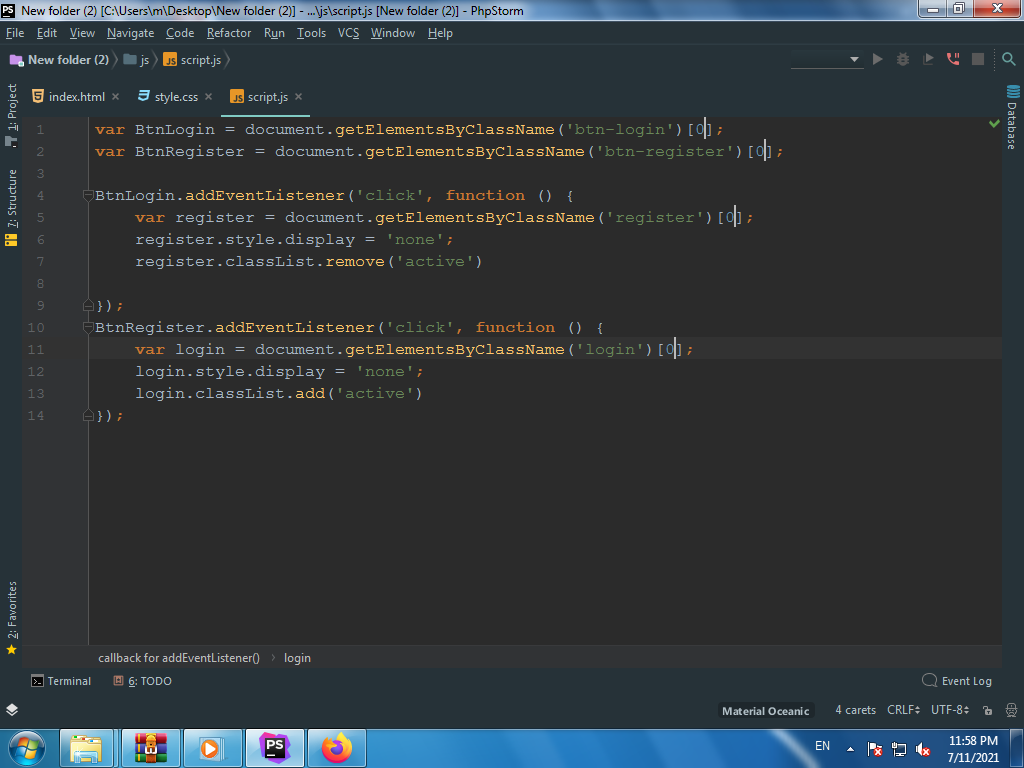Click the green inspection checkmark indicator
Viewport: 1024px width, 768px height.
click(994, 124)
